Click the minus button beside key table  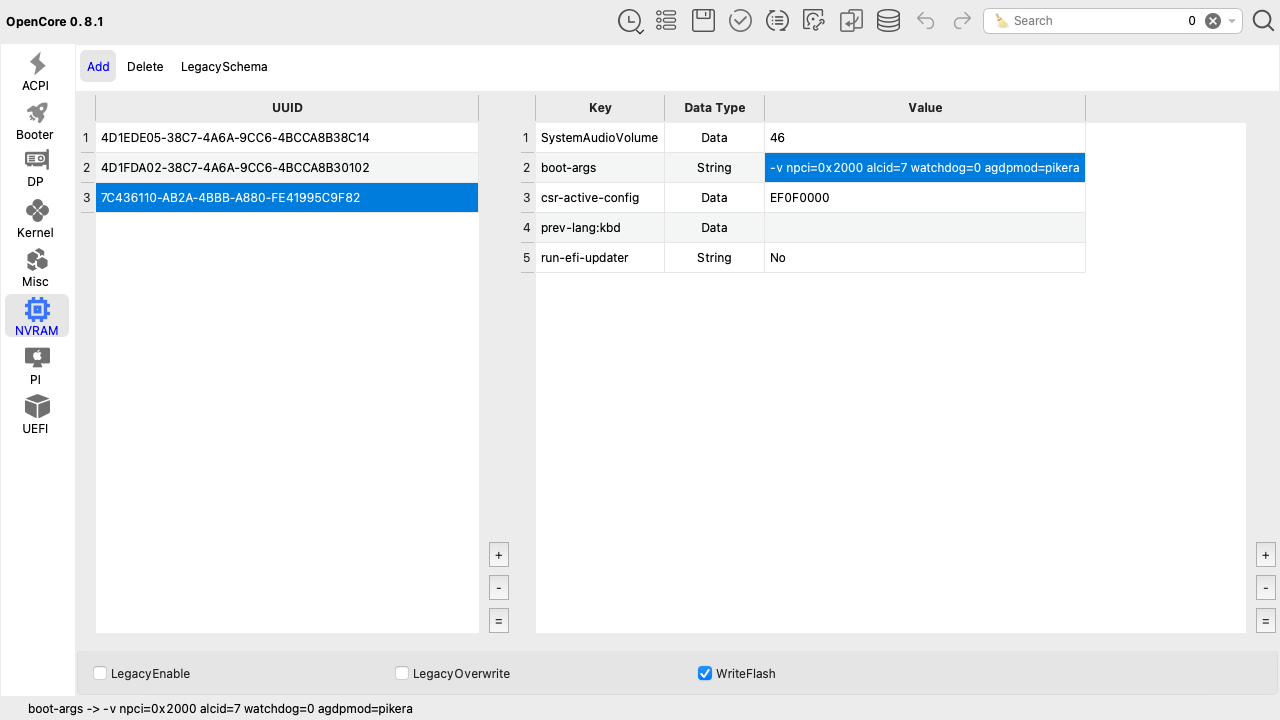(x=1266, y=587)
